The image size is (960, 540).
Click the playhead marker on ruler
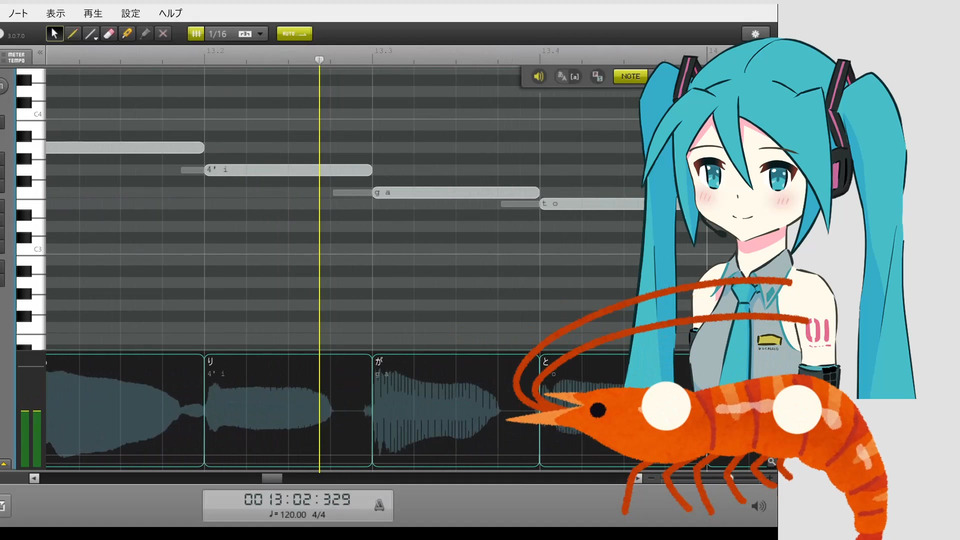click(x=319, y=59)
